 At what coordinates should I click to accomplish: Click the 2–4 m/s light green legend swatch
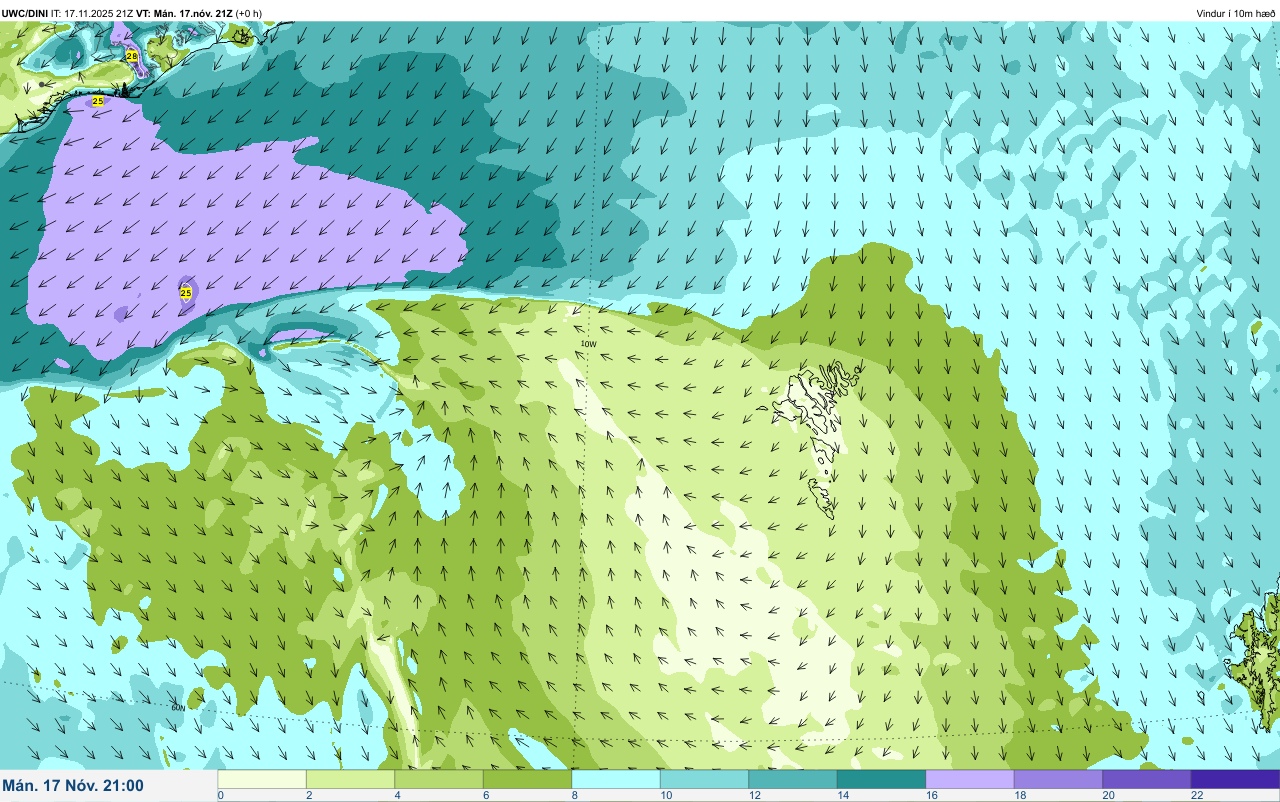[x=350, y=779]
